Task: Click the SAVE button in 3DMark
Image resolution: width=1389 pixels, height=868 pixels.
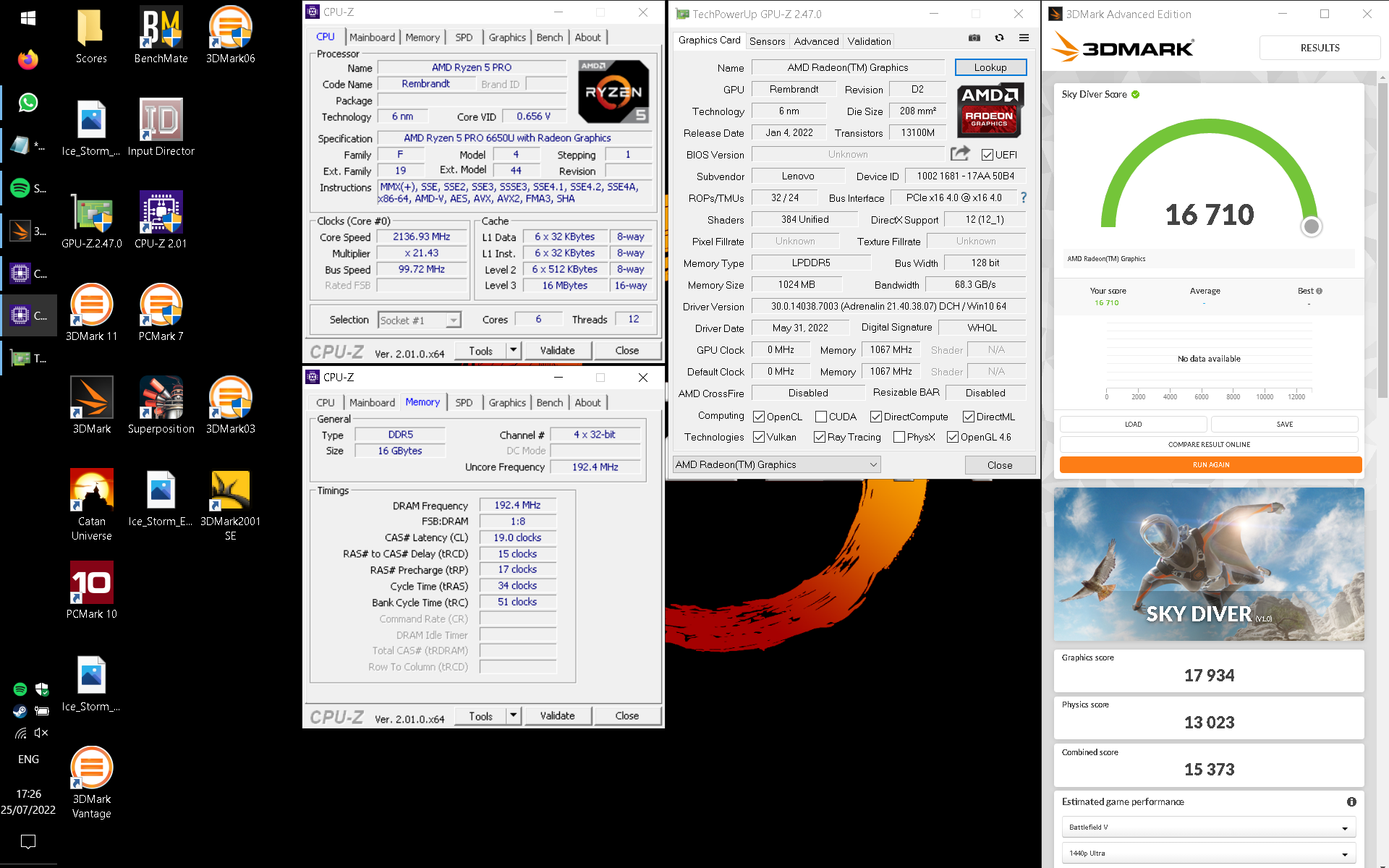Action: point(1284,424)
